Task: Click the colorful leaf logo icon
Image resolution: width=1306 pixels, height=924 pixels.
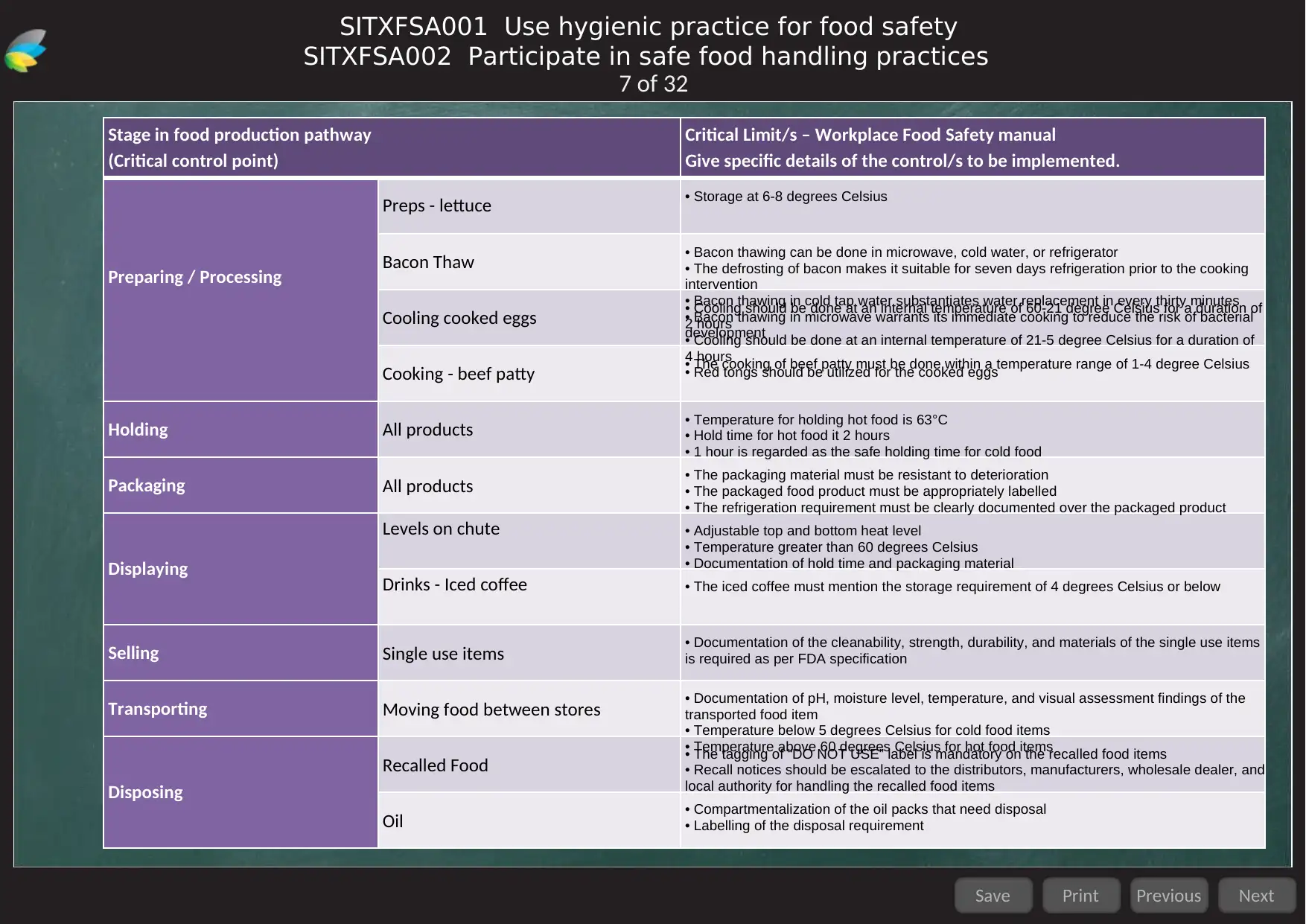Action: (x=26, y=51)
